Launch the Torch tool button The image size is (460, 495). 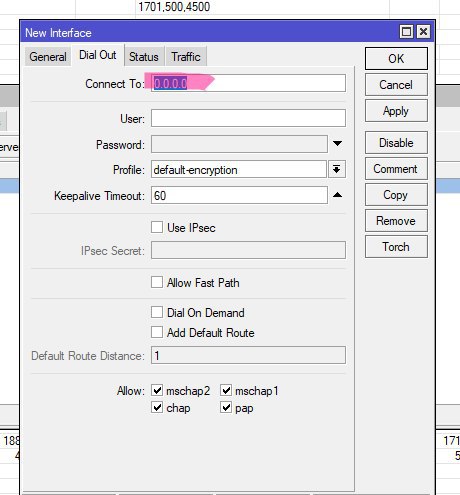coord(396,247)
